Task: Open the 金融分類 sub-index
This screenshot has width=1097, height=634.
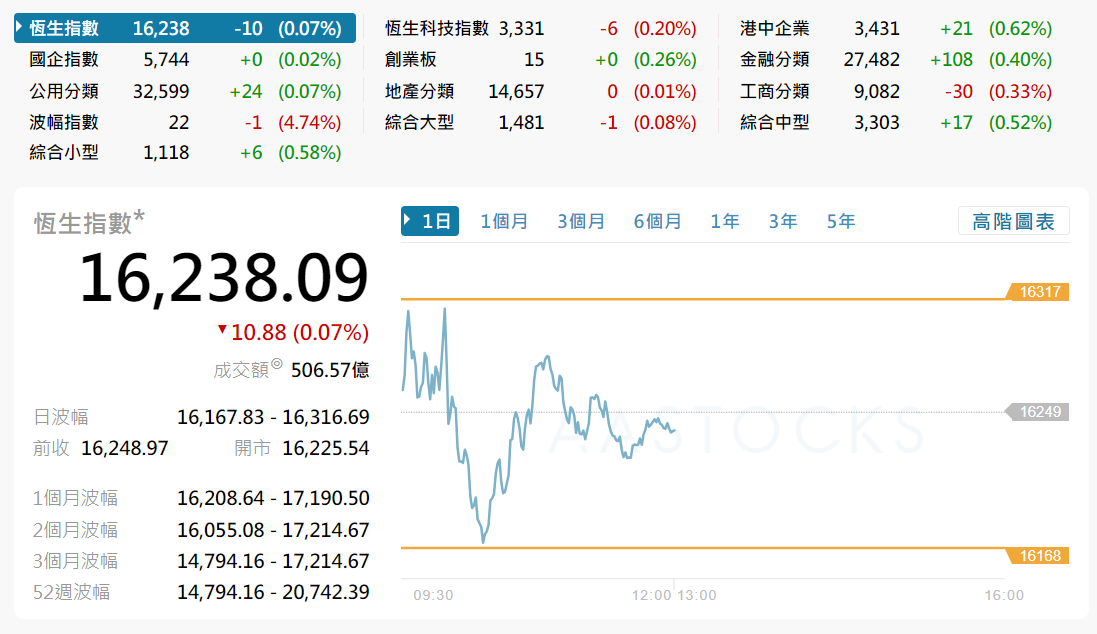Action: 775,60
